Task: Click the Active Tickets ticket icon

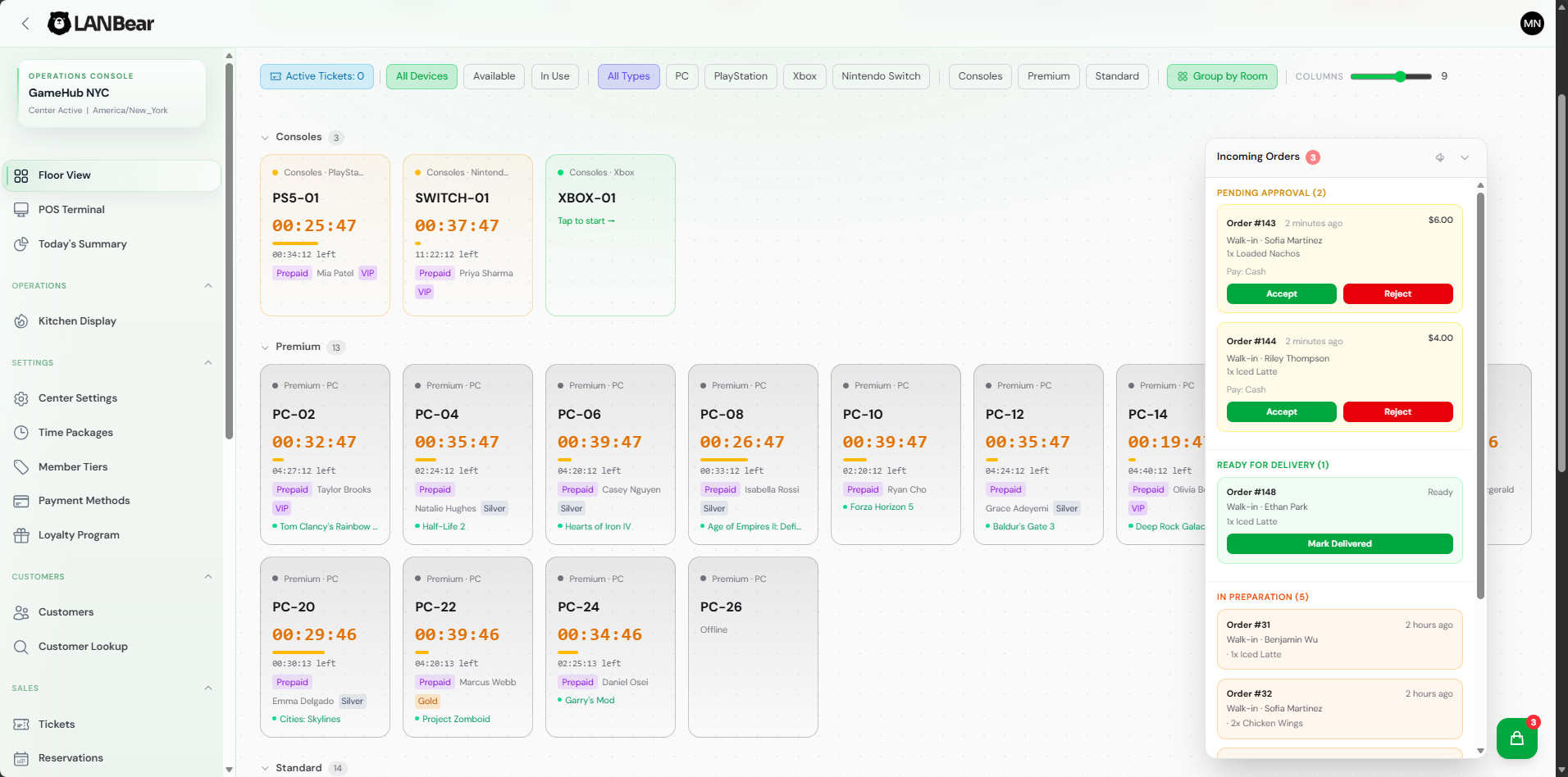Action: (x=276, y=76)
